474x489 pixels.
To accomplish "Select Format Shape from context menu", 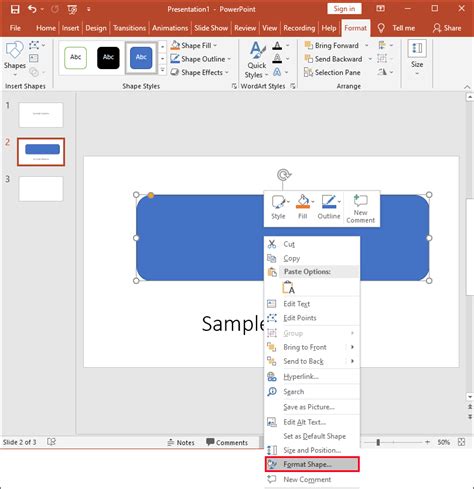I will (x=312, y=464).
